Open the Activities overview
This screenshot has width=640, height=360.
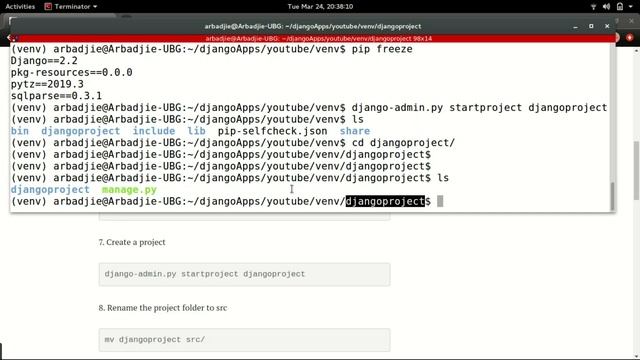pyautogui.click(x=20, y=7)
